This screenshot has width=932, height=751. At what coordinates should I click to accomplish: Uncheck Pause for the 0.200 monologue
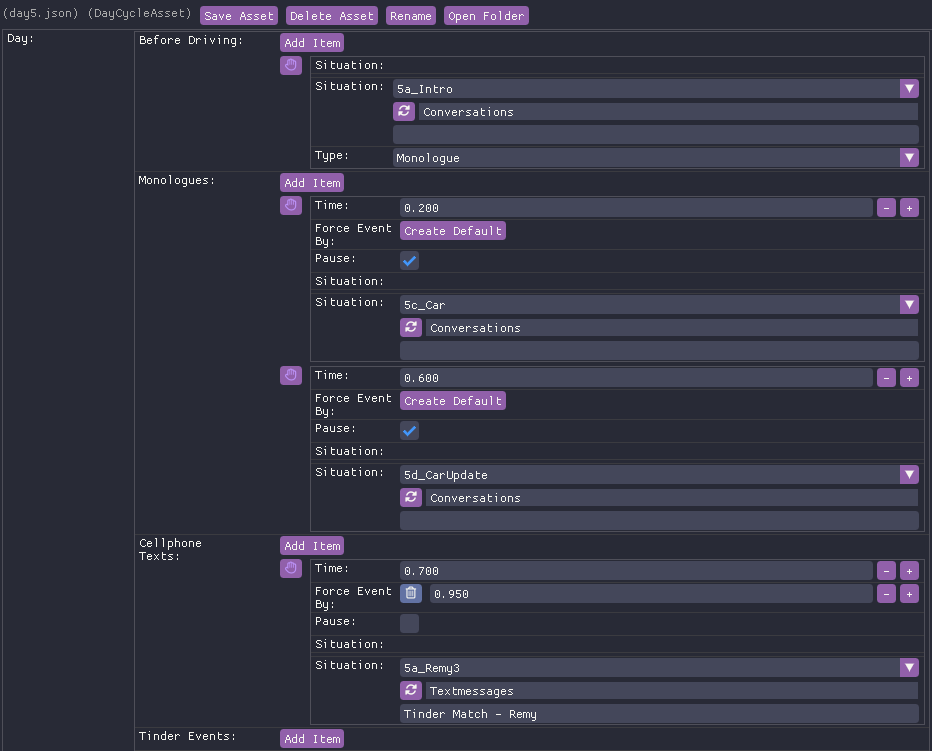[410, 261]
